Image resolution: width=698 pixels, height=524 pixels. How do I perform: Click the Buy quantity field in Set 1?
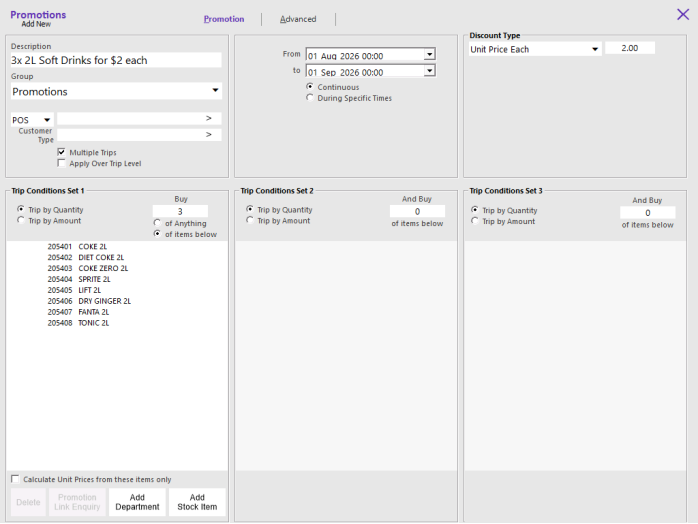pyautogui.click(x=180, y=211)
